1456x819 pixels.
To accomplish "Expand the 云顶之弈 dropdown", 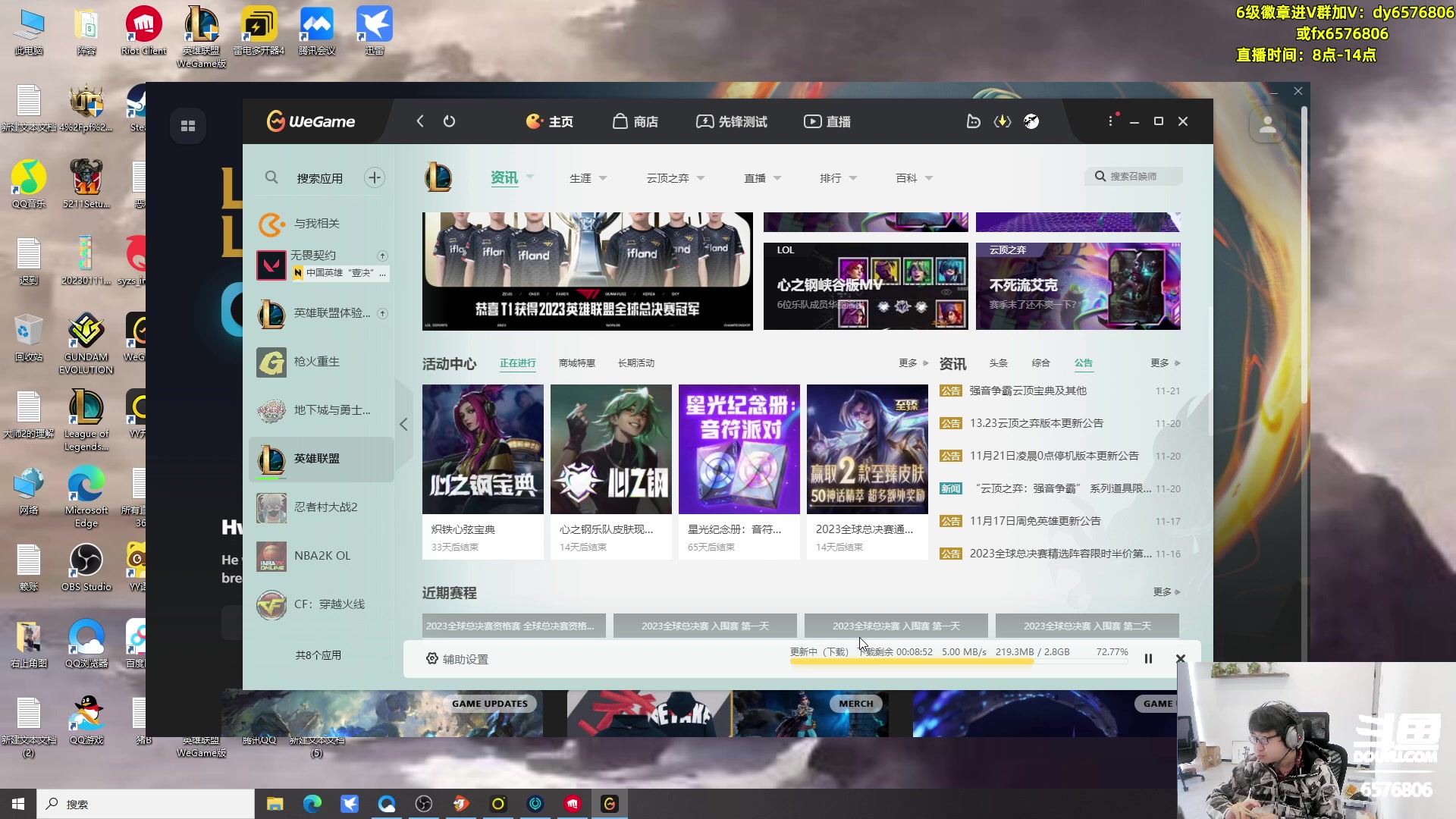I will click(701, 178).
